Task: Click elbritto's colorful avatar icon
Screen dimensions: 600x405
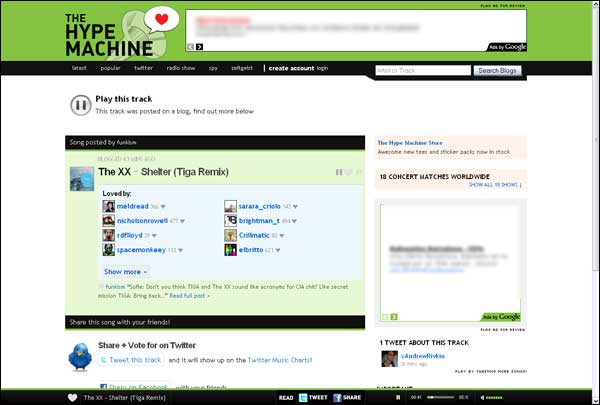Action: click(230, 249)
